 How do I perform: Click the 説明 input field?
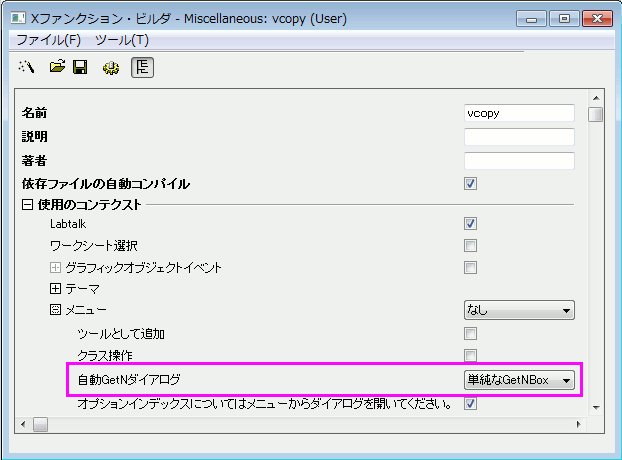(x=519, y=137)
